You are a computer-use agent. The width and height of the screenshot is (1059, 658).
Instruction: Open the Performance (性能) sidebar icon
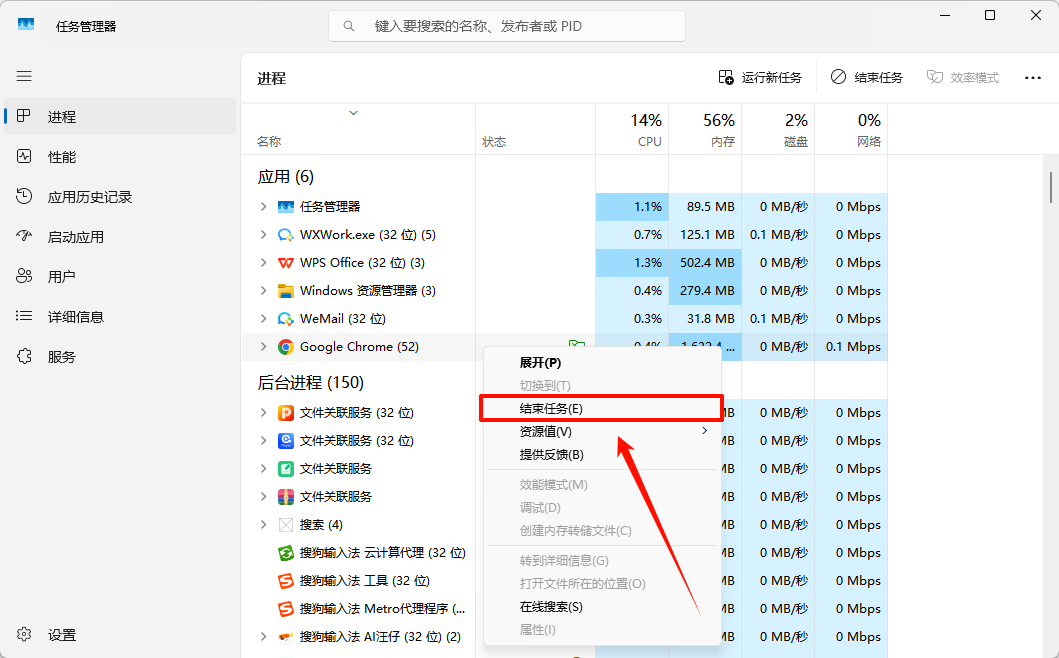(24, 157)
